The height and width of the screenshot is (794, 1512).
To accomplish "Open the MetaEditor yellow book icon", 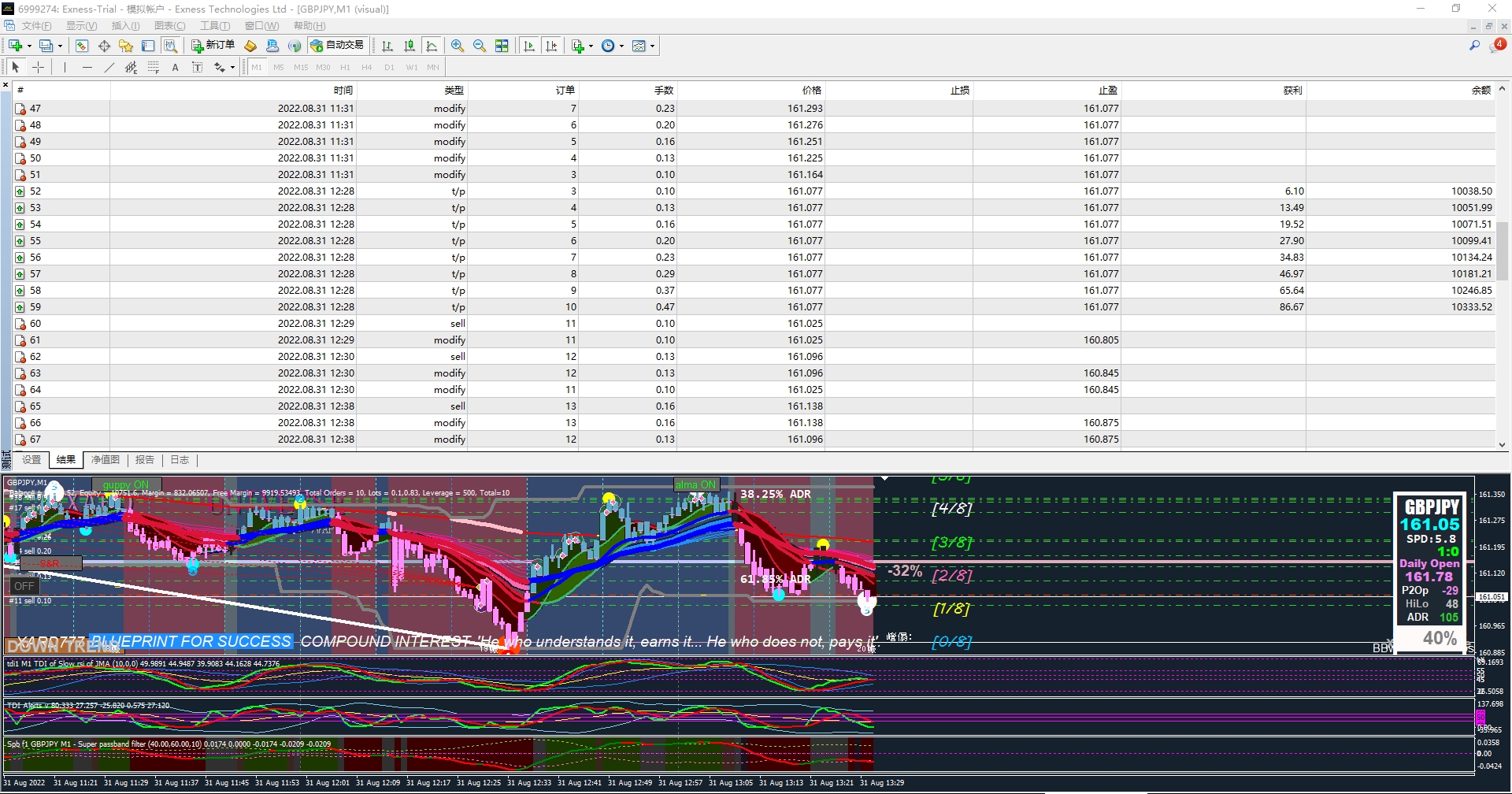I will (x=250, y=46).
